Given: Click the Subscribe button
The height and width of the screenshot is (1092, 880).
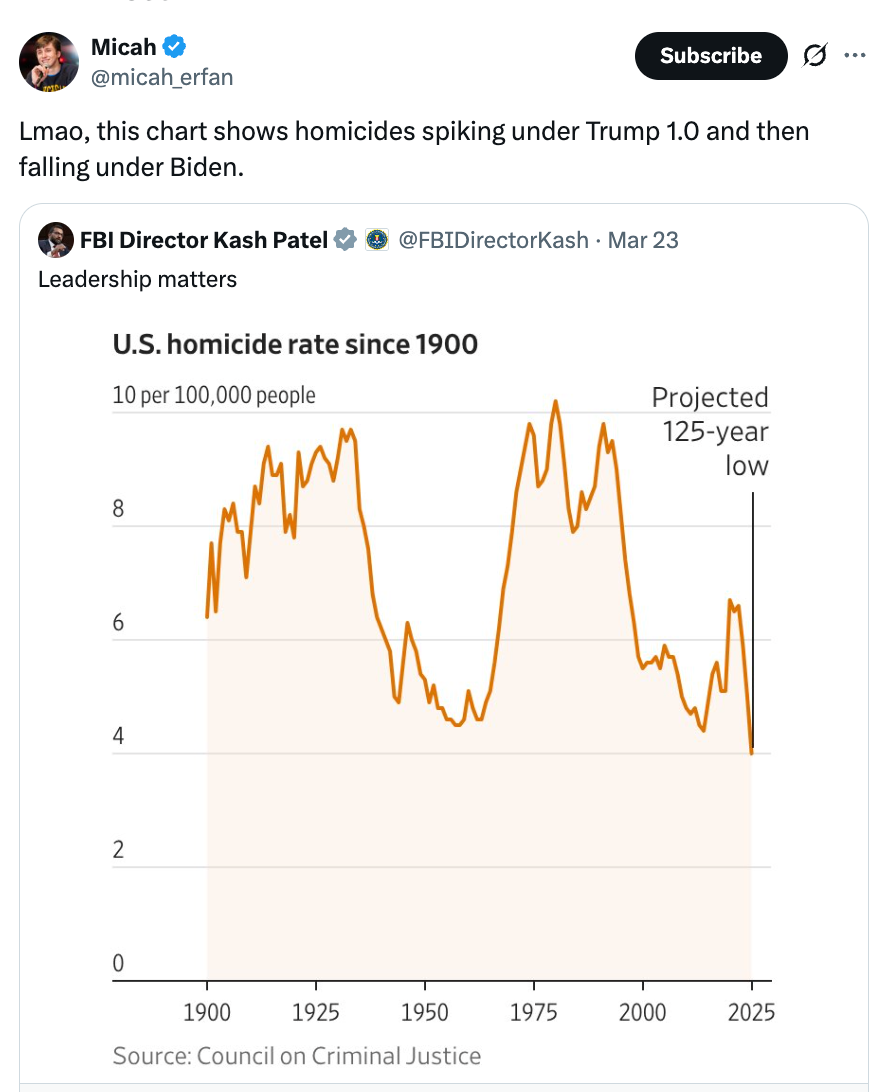Looking at the screenshot, I should [710, 56].
